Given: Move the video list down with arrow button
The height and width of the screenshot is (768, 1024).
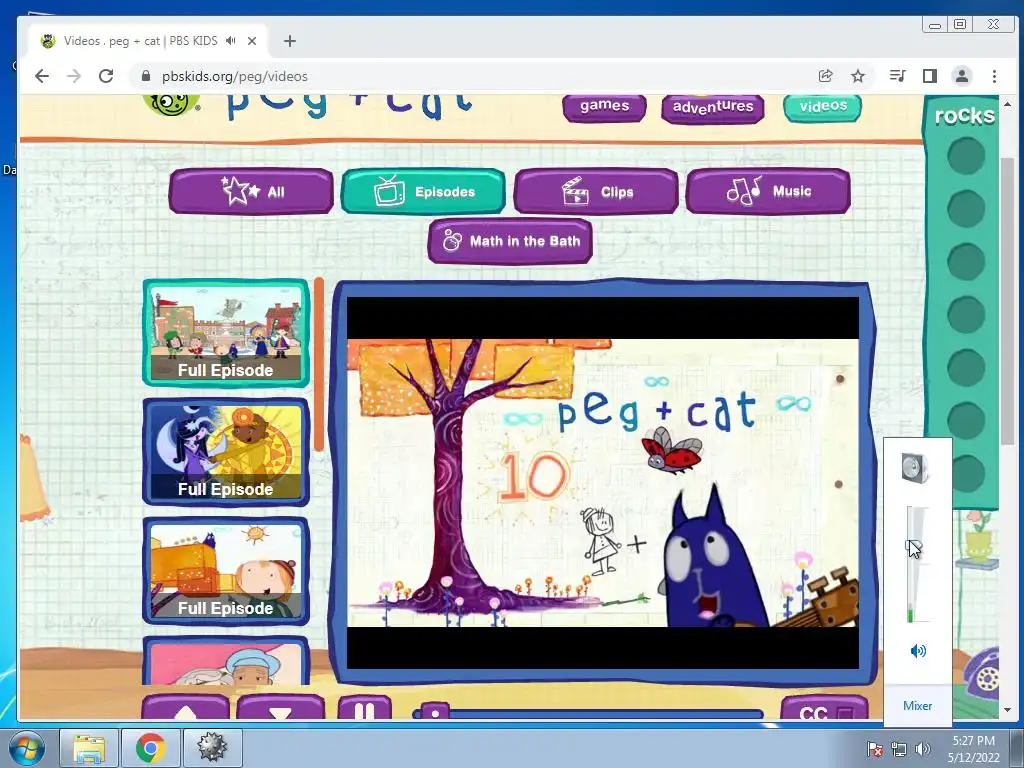Looking at the screenshot, I should pyautogui.click(x=281, y=708).
